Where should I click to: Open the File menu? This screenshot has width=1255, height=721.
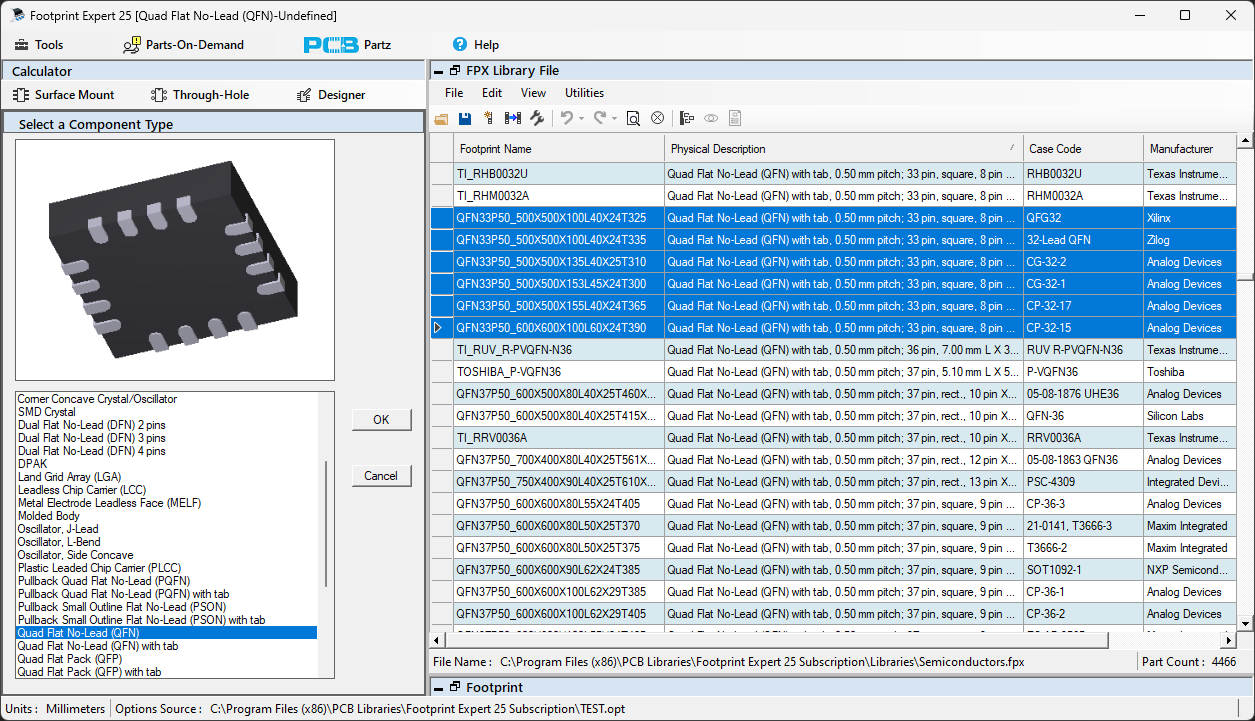[x=454, y=93]
